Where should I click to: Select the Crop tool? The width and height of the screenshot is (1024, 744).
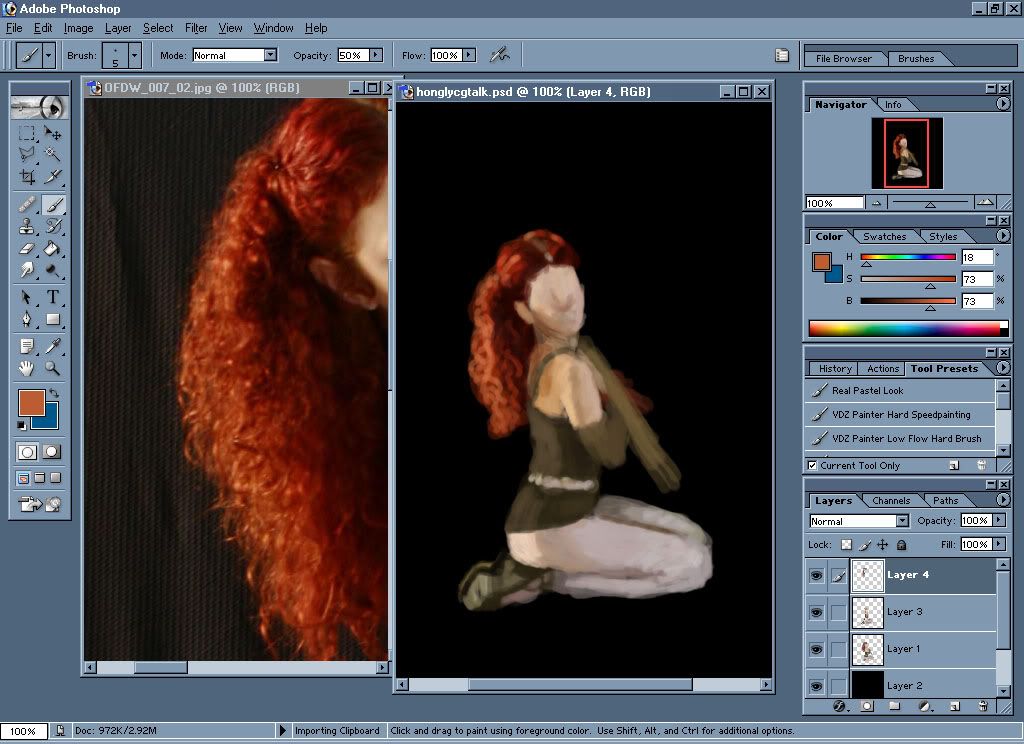point(28,177)
